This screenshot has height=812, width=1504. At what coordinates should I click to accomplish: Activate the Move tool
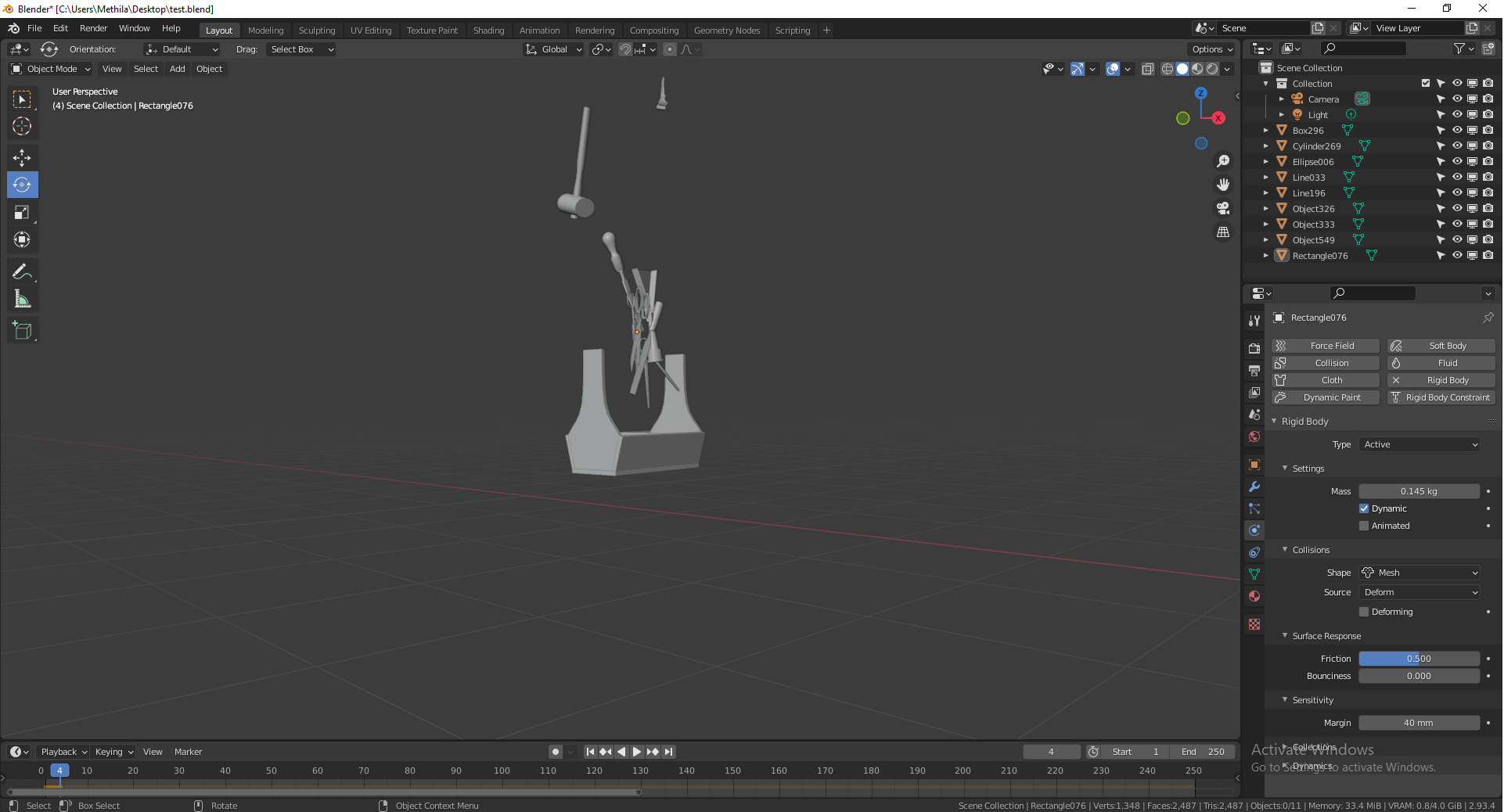click(22, 157)
